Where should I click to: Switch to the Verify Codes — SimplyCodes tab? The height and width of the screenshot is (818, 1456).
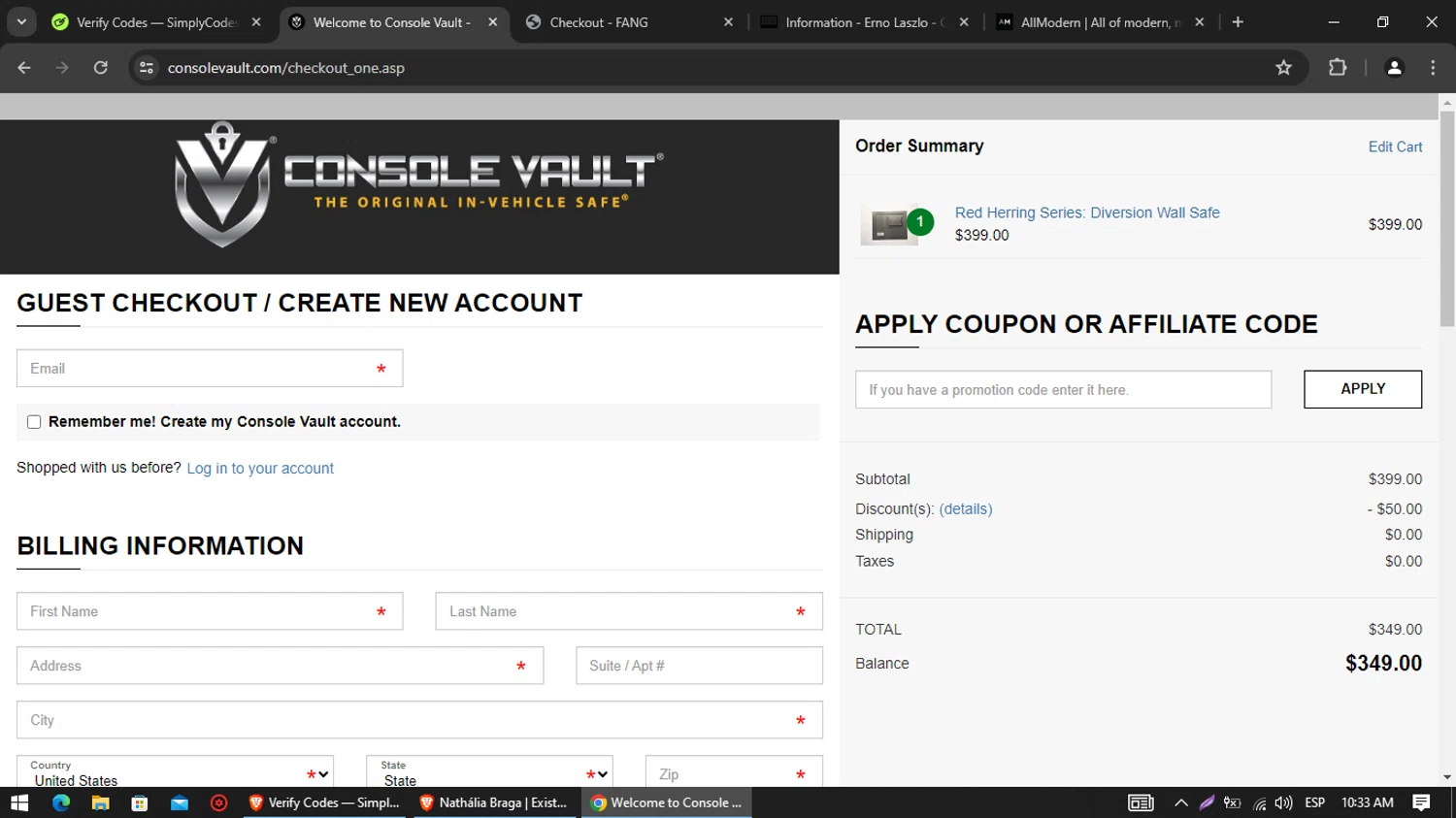click(156, 22)
